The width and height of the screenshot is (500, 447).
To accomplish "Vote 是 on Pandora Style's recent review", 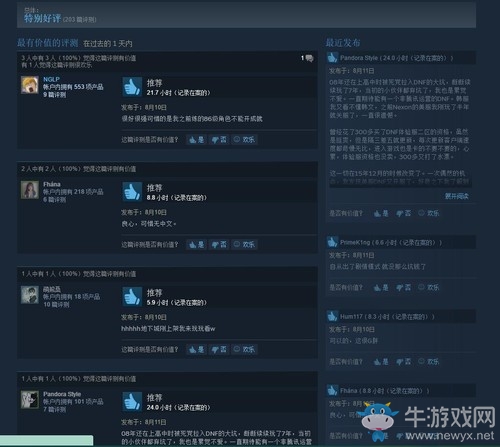I will click(381, 213).
